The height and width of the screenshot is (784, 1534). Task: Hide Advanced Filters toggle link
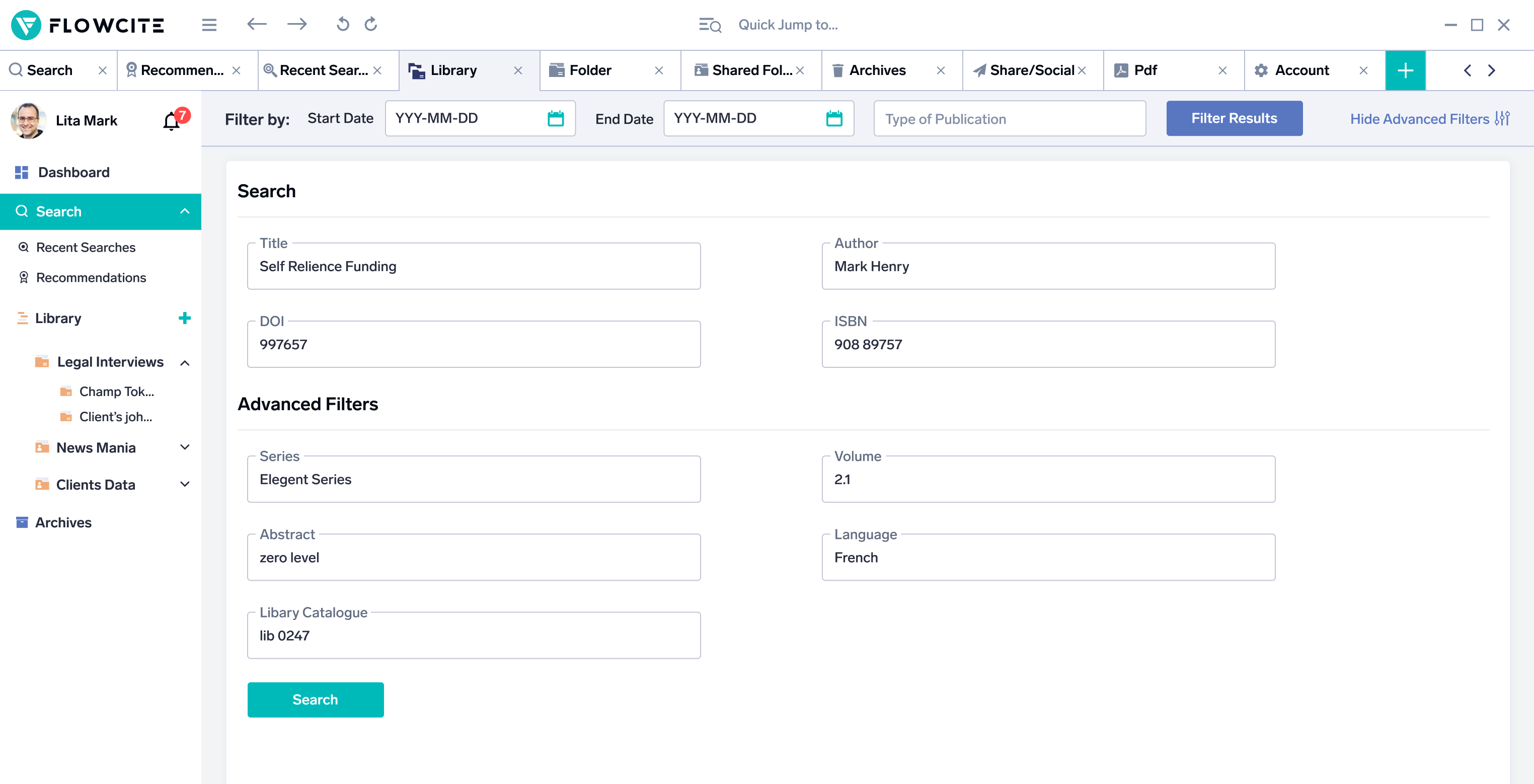pos(1429,119)
